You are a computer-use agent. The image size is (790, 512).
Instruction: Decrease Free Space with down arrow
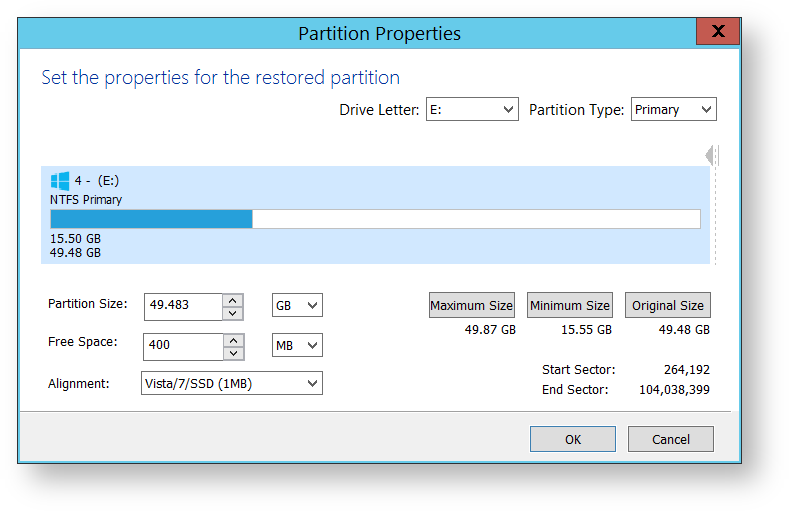click(x=233, y=353)
